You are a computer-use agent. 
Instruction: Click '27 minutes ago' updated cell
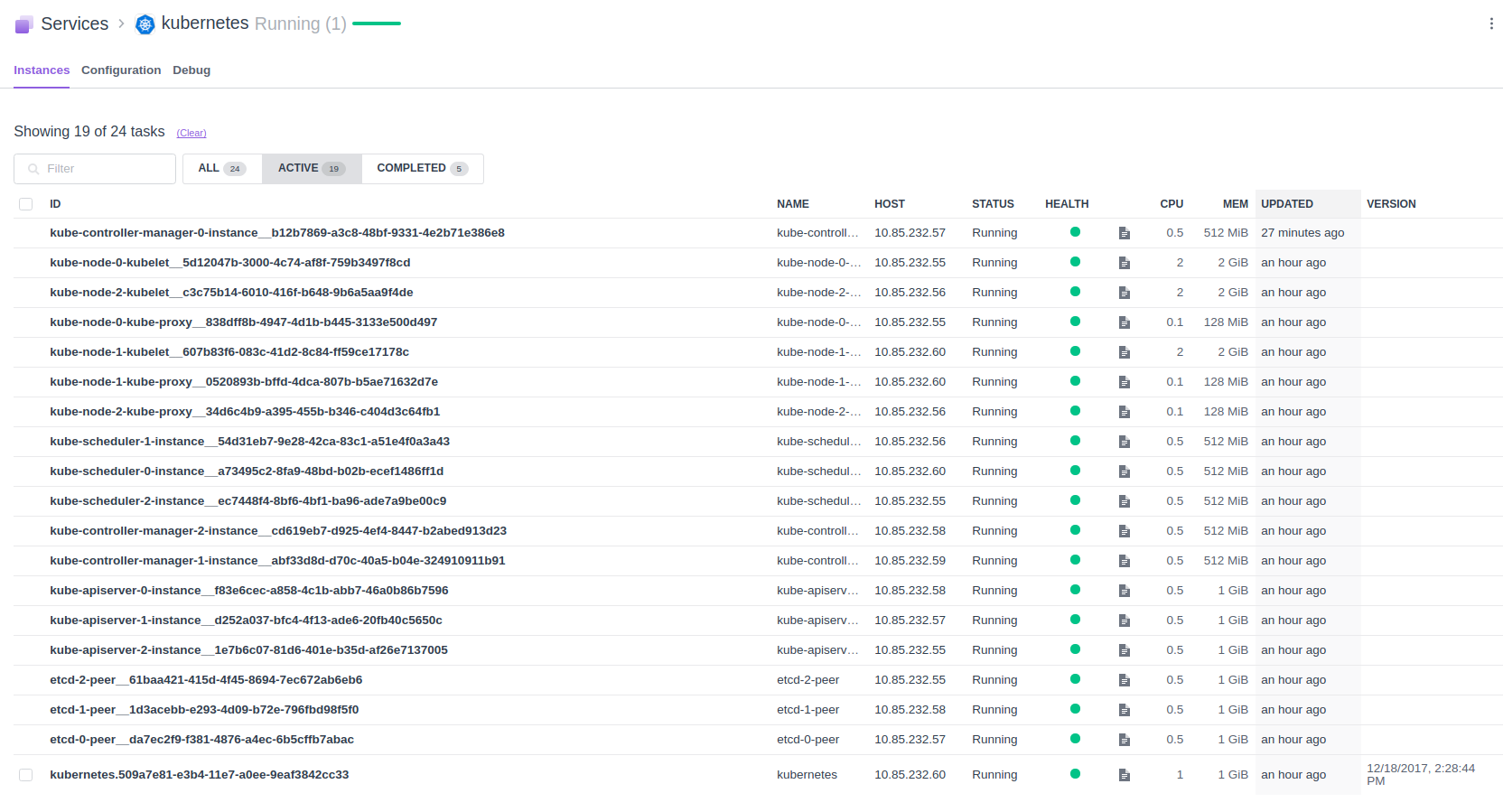1302,233
